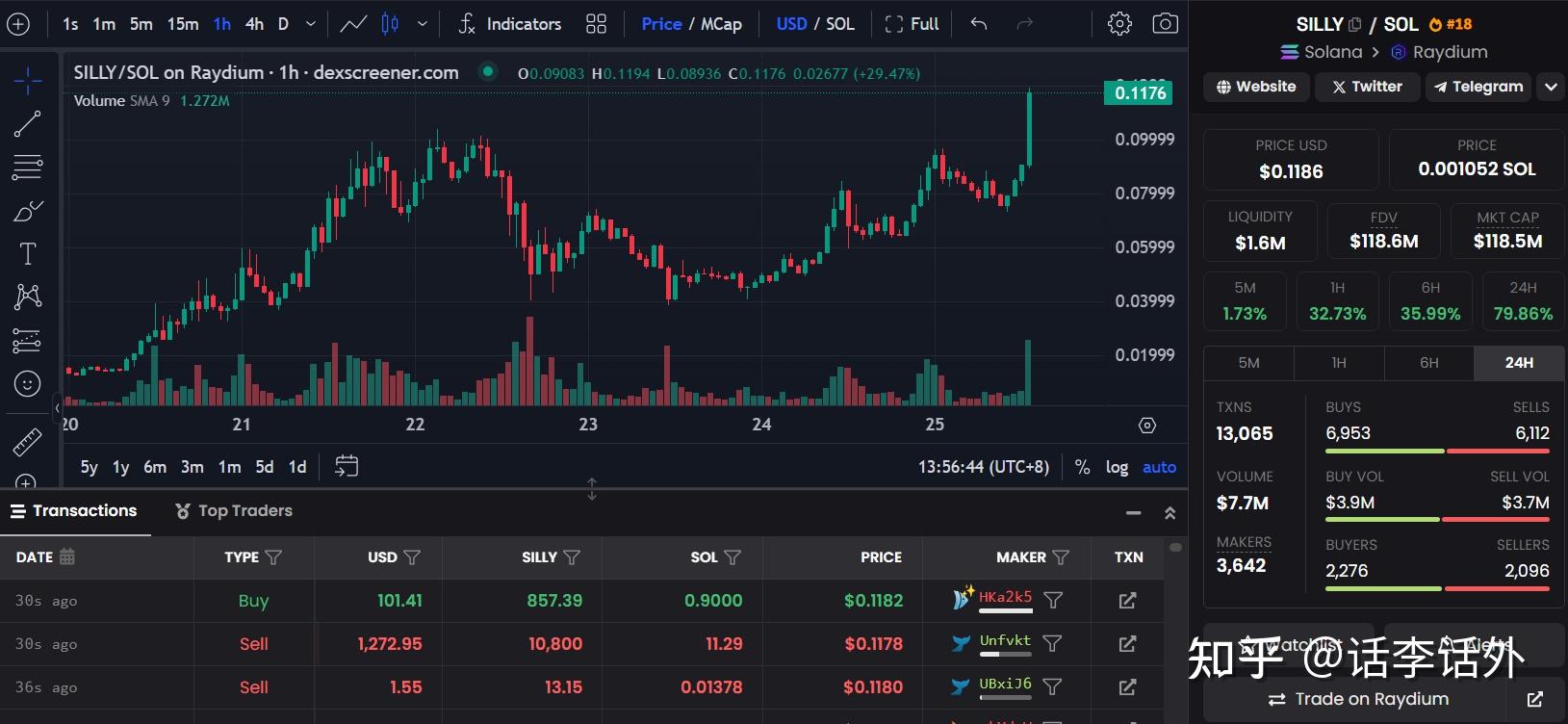This screenshot has height=724, width=1568.
Task: Open the line chart style icon
Action: 353,24
